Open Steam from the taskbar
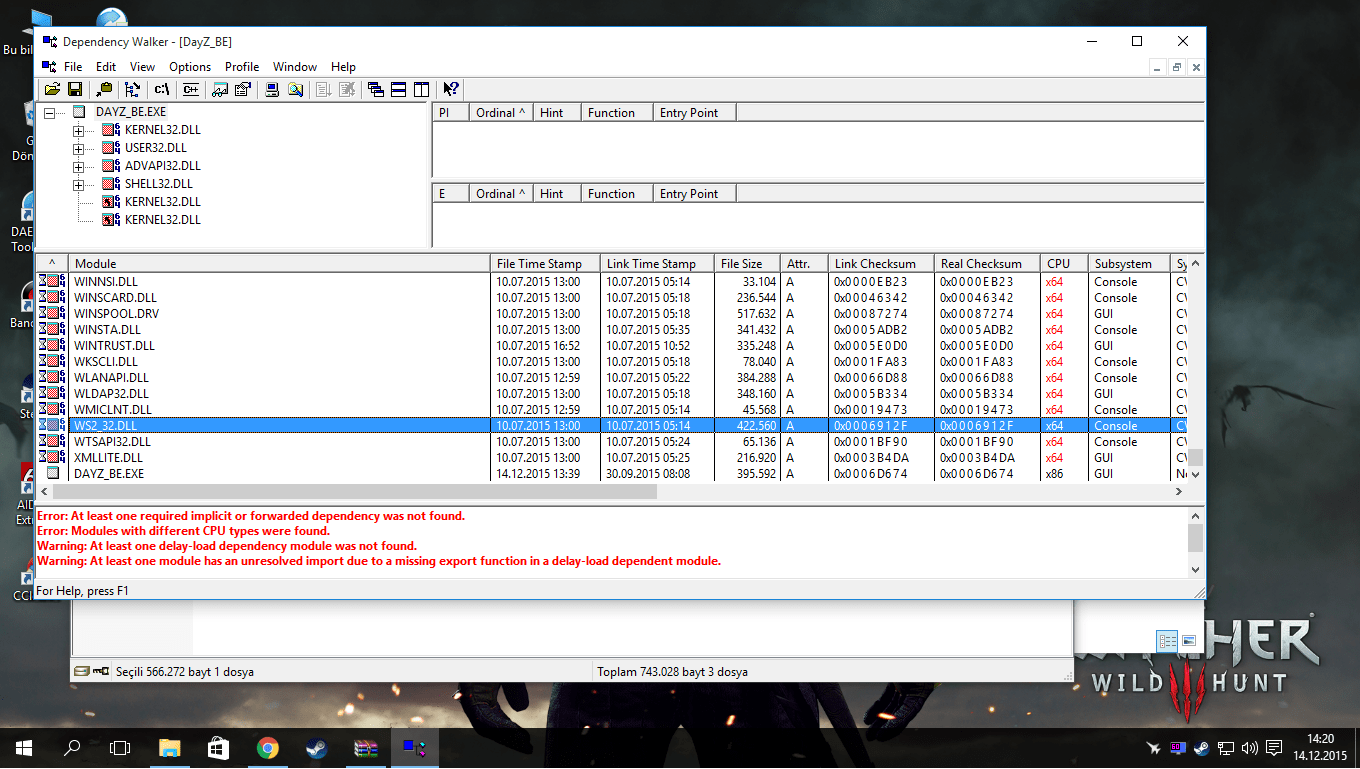This screenshot has width=1360, height=769. 316,748
